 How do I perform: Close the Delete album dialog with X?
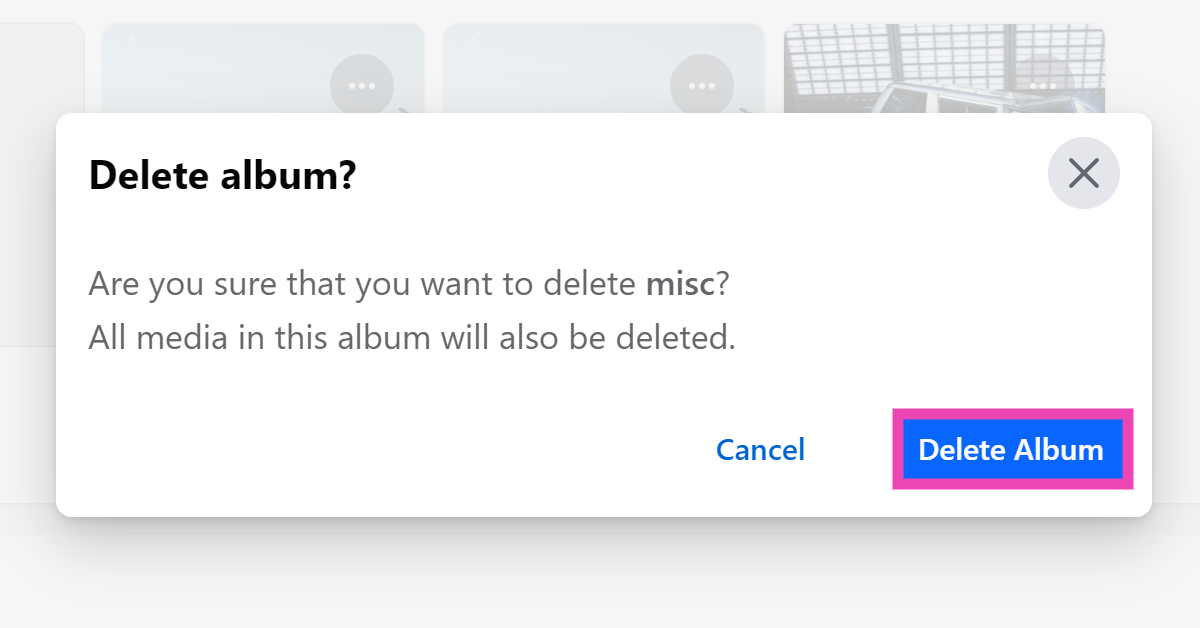coord(1083,173)
